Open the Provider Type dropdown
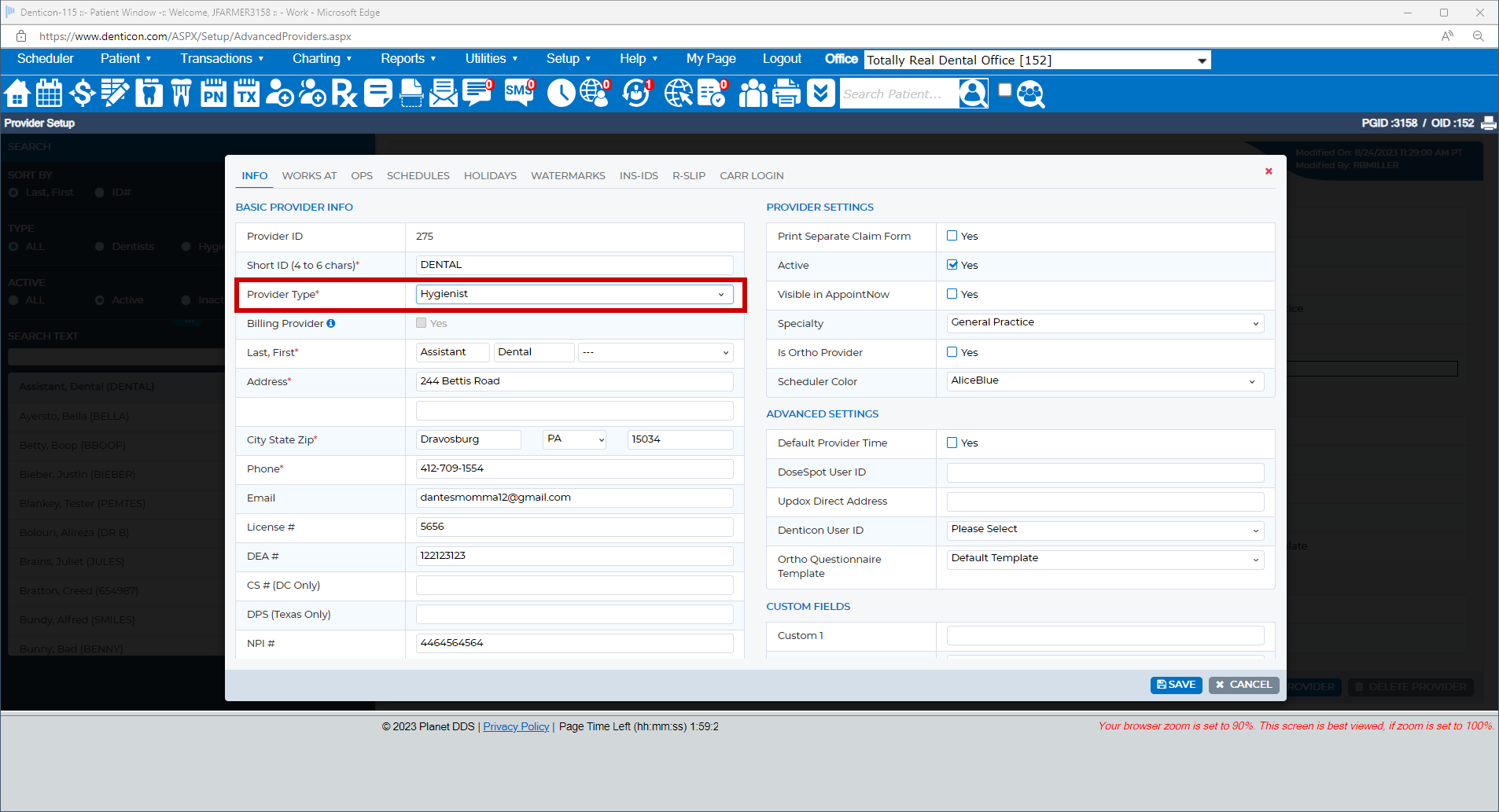 (x=574, y=294)
